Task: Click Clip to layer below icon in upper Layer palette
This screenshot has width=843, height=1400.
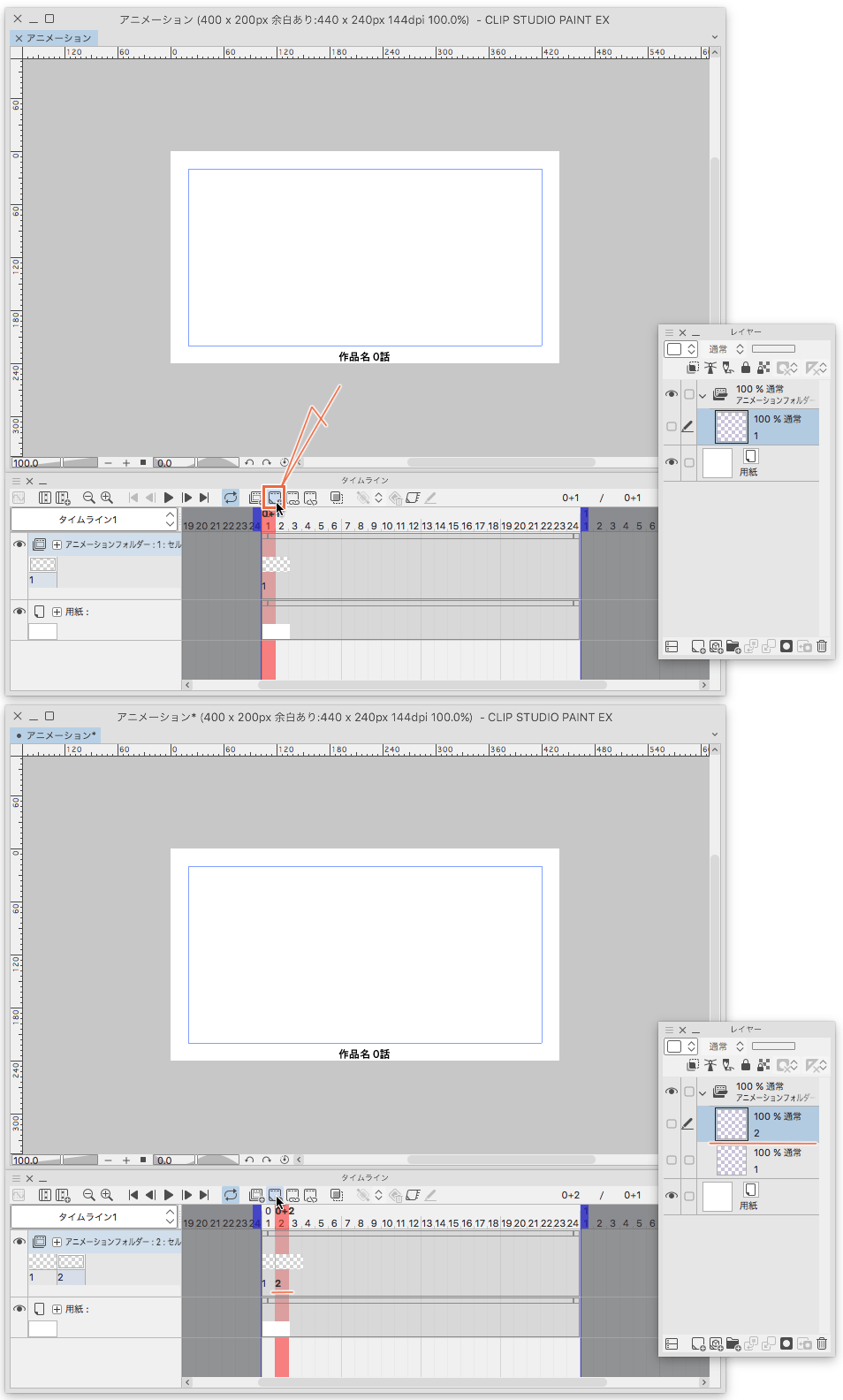Action: (x=693, y=368)
